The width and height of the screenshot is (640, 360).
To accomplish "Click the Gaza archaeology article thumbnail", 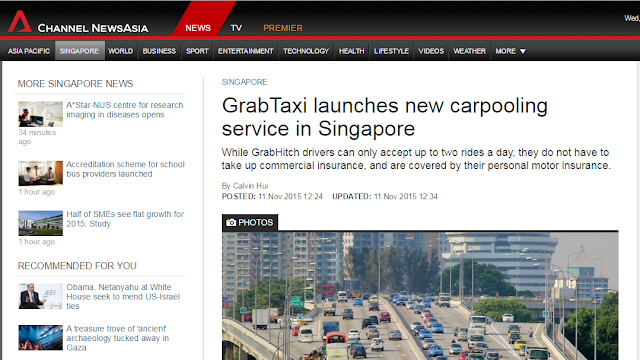I will (x=40, y=338).
